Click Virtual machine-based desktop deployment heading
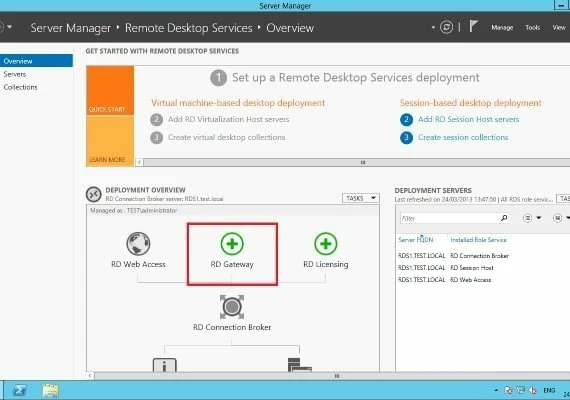This screenshot has height=400, width=570. [x=238, y=103]
